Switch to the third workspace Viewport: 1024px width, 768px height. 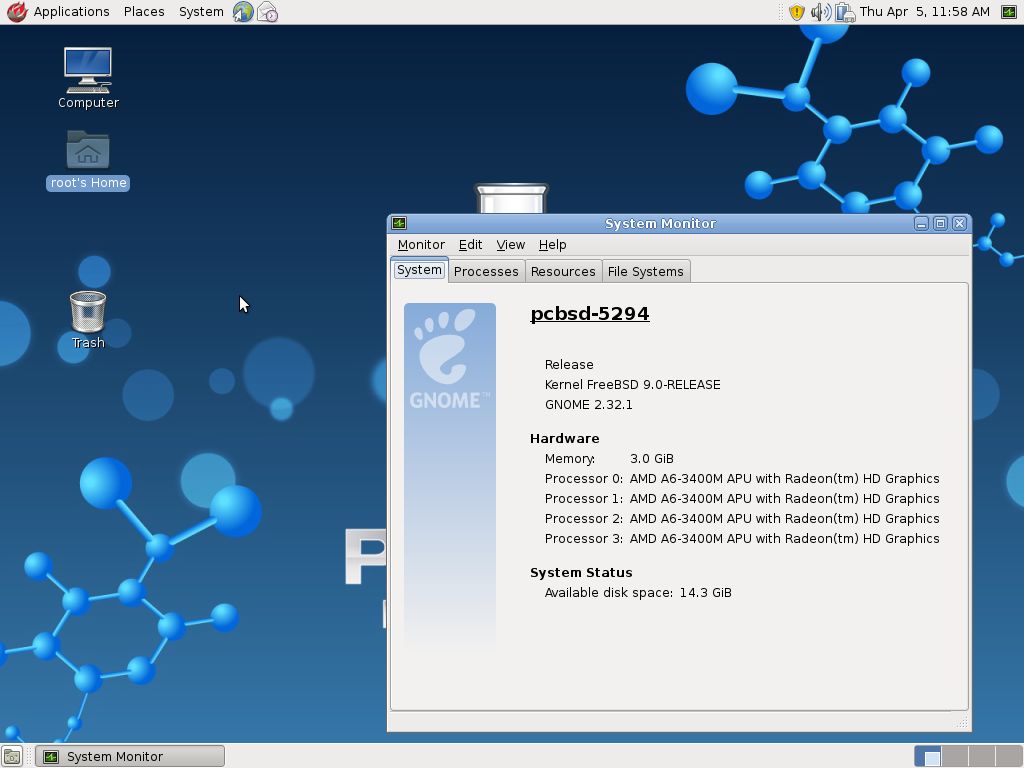point(982,756)
